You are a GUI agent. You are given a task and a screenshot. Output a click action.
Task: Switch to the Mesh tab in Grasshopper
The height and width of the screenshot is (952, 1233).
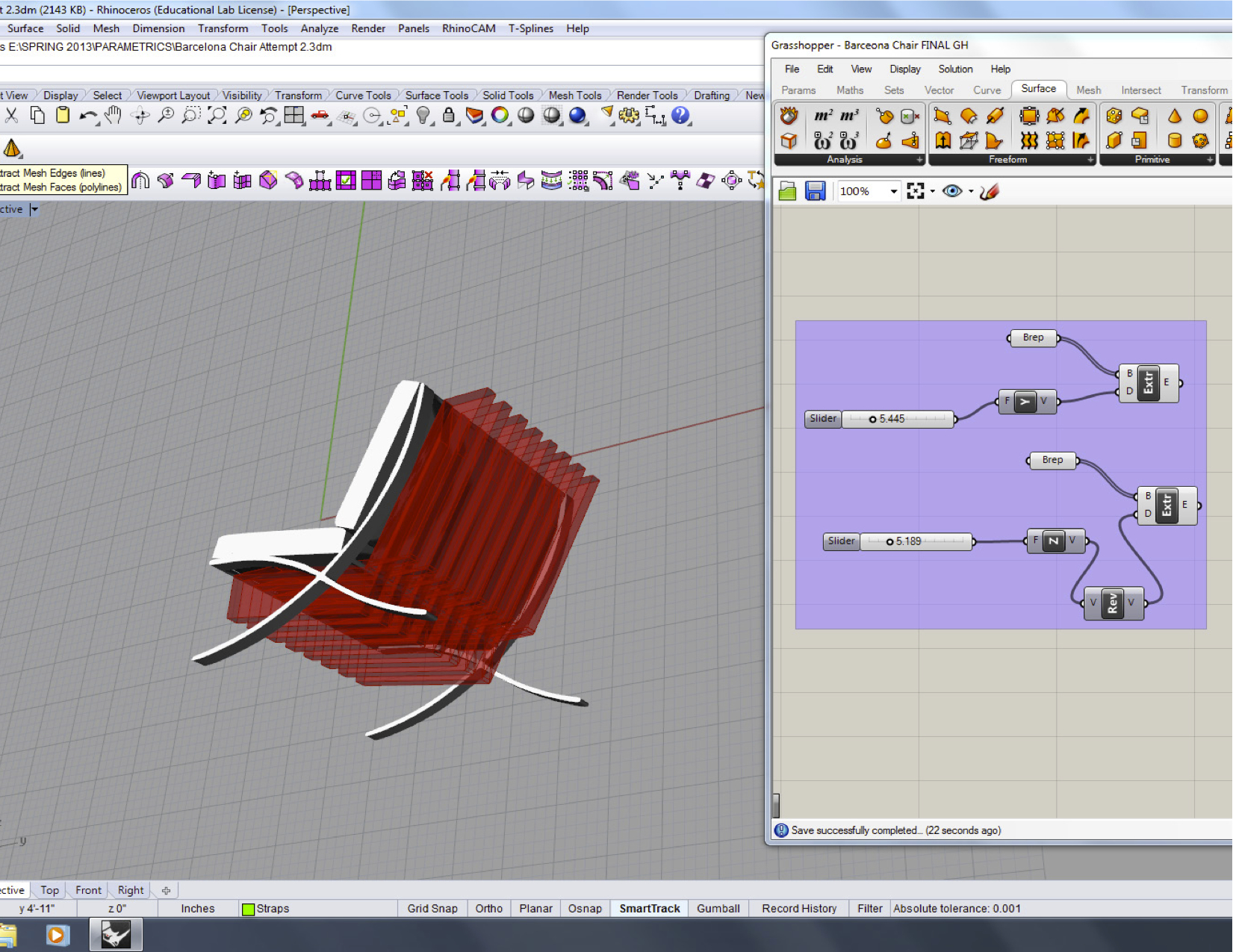coord(1088,90)
